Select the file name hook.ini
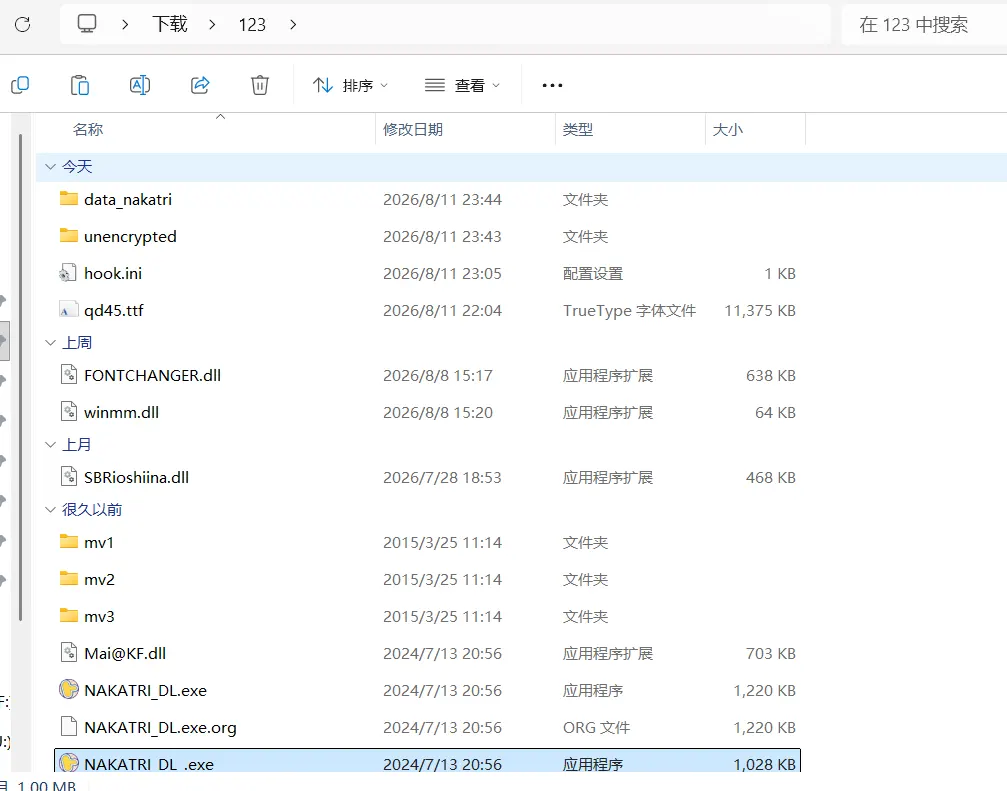The width and height of the screenshot is (1007, 791). tap(113, 274)
